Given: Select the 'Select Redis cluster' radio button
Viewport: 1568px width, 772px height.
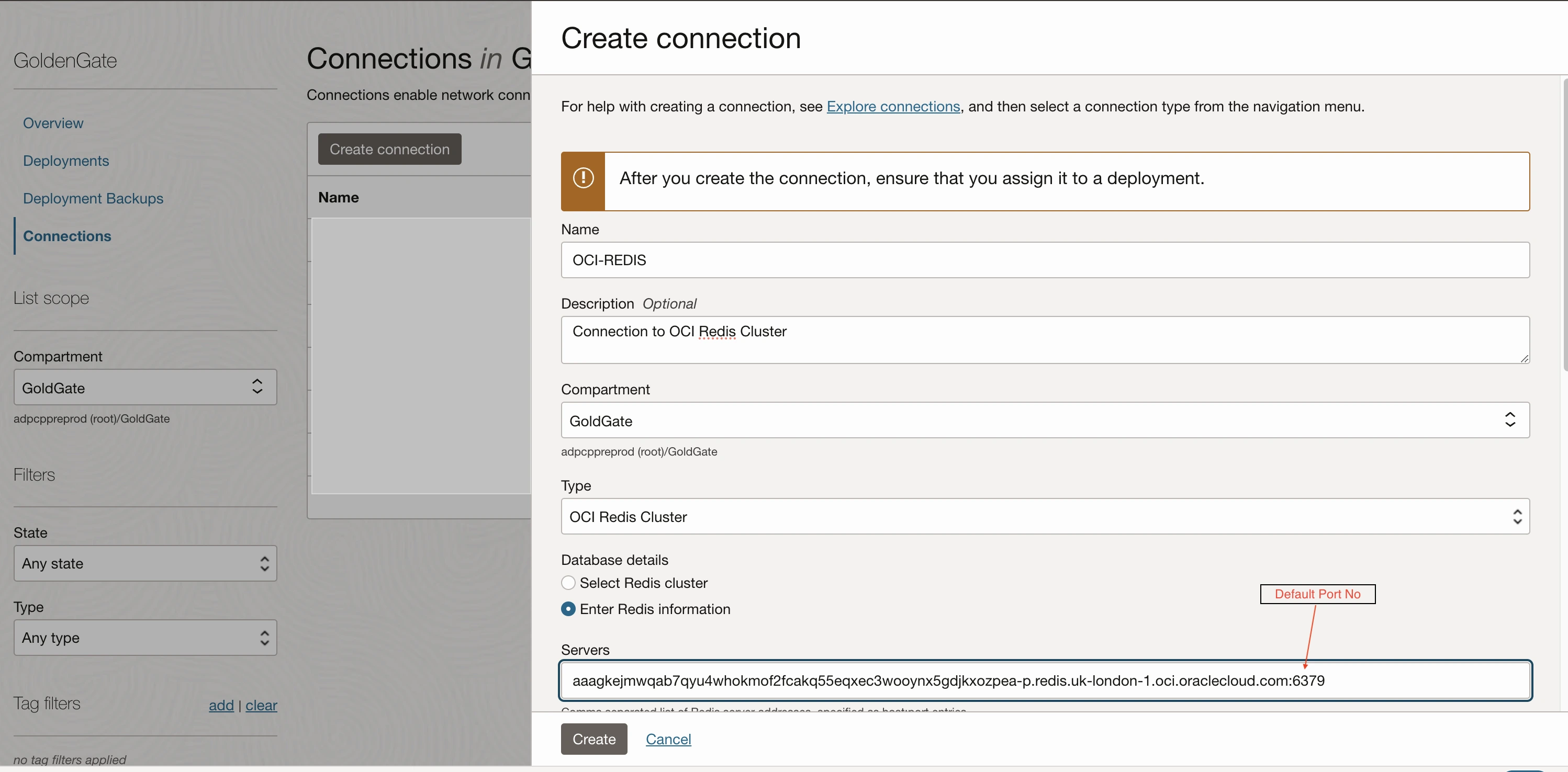Looking at the screenshot, I should pos(568,583).
